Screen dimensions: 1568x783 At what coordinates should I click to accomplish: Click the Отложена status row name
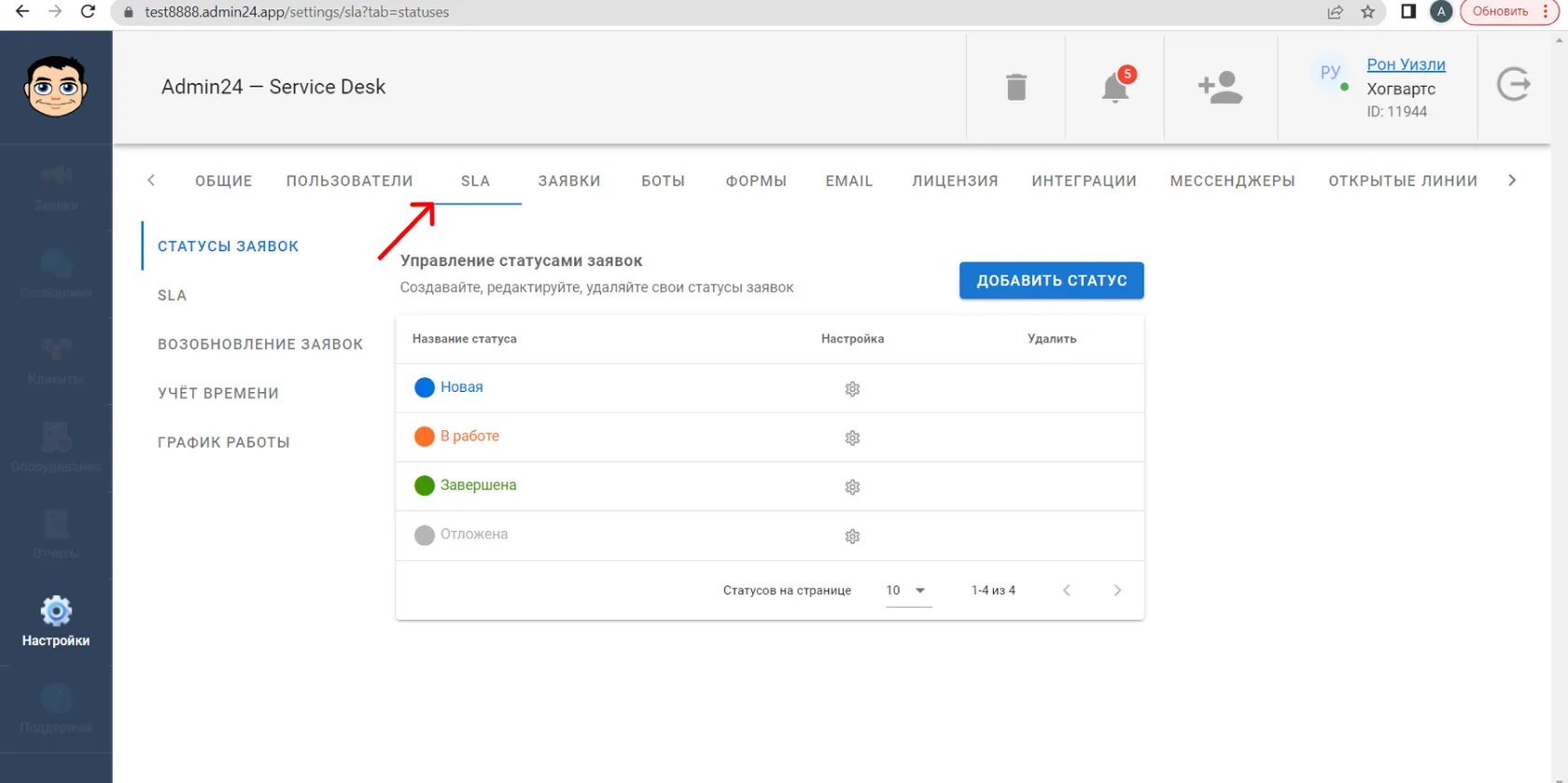pyautogui.click(x=474, y=535)
